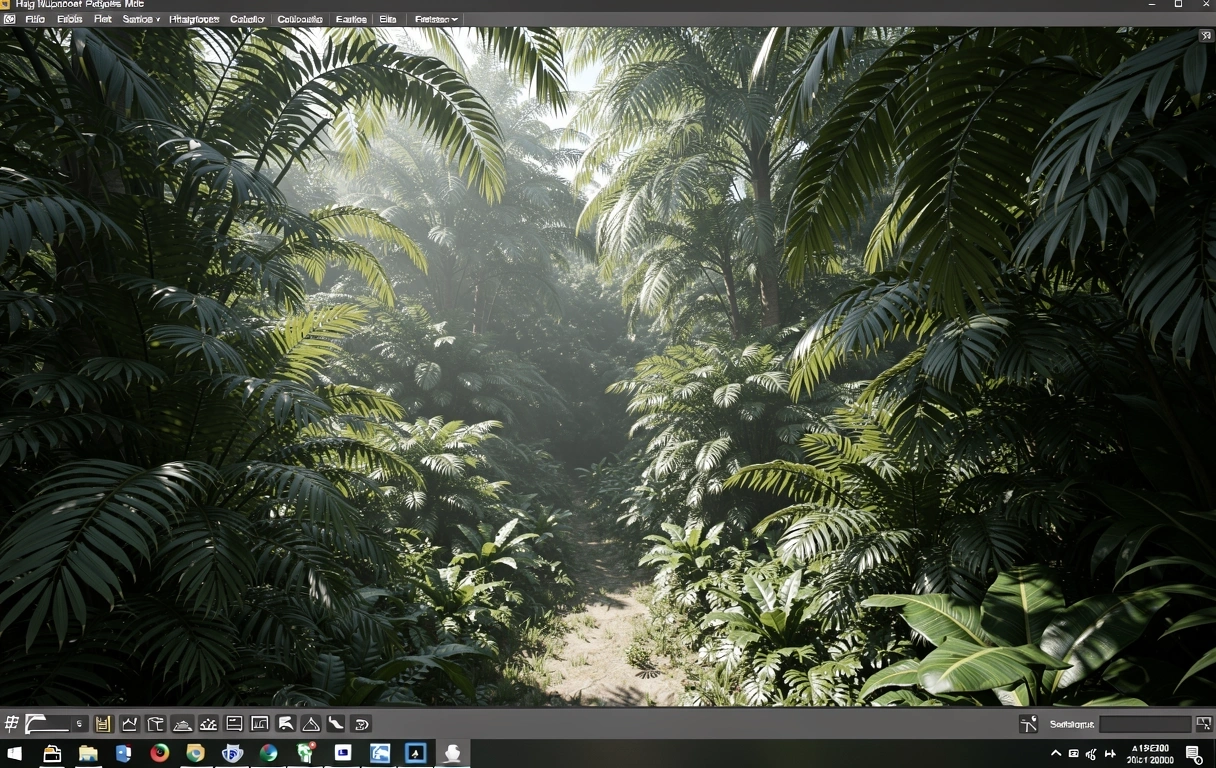Image resolution: width=1216 pixels, height=768 pixels.
Task: Click the selection arrow tool icon
Action: [285, 723]
